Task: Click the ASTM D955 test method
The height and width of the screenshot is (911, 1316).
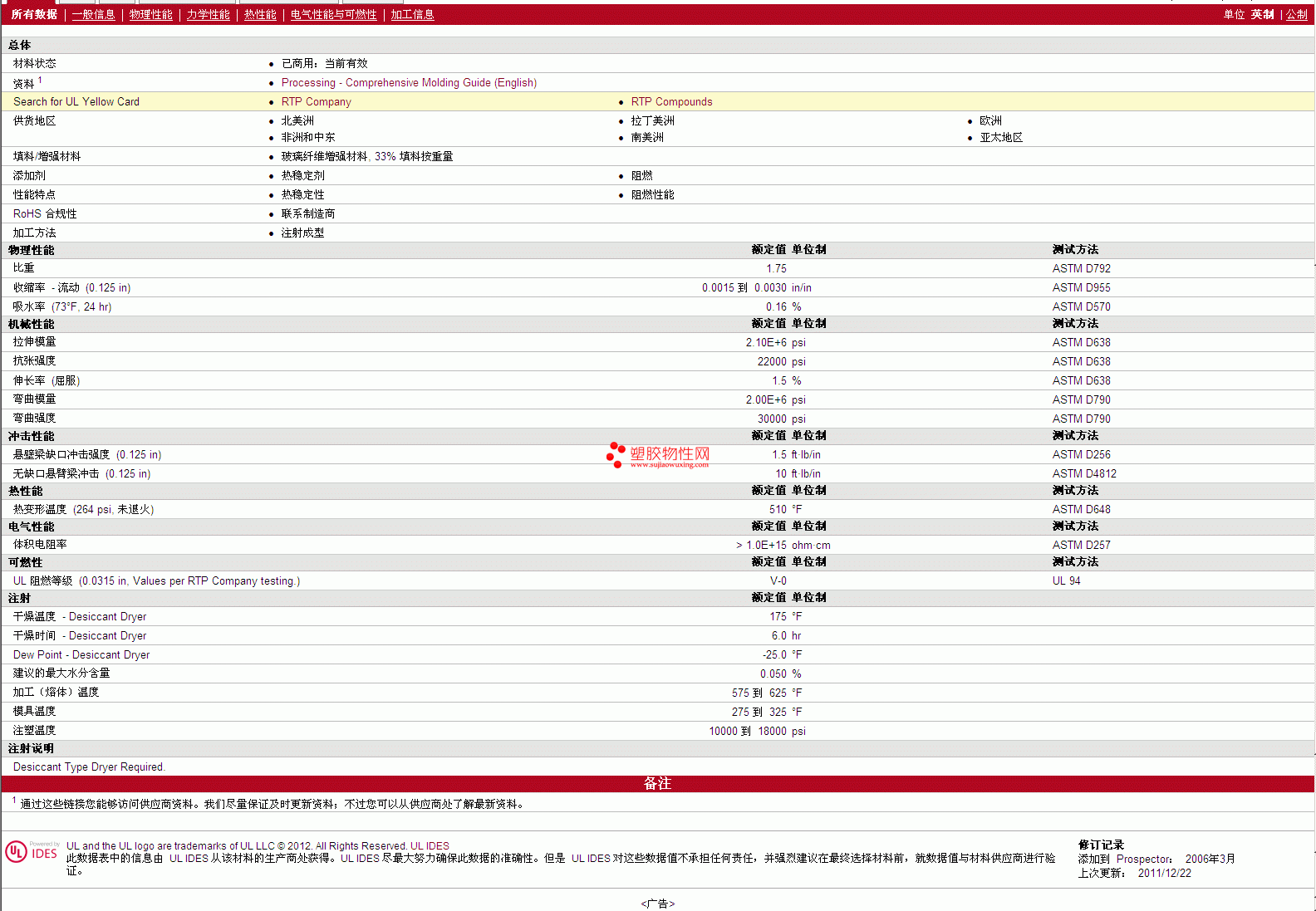Action: [x=1081, y=288]
